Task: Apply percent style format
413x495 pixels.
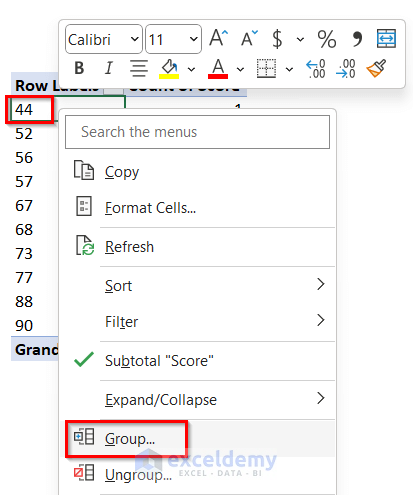Action: point(327,39)
